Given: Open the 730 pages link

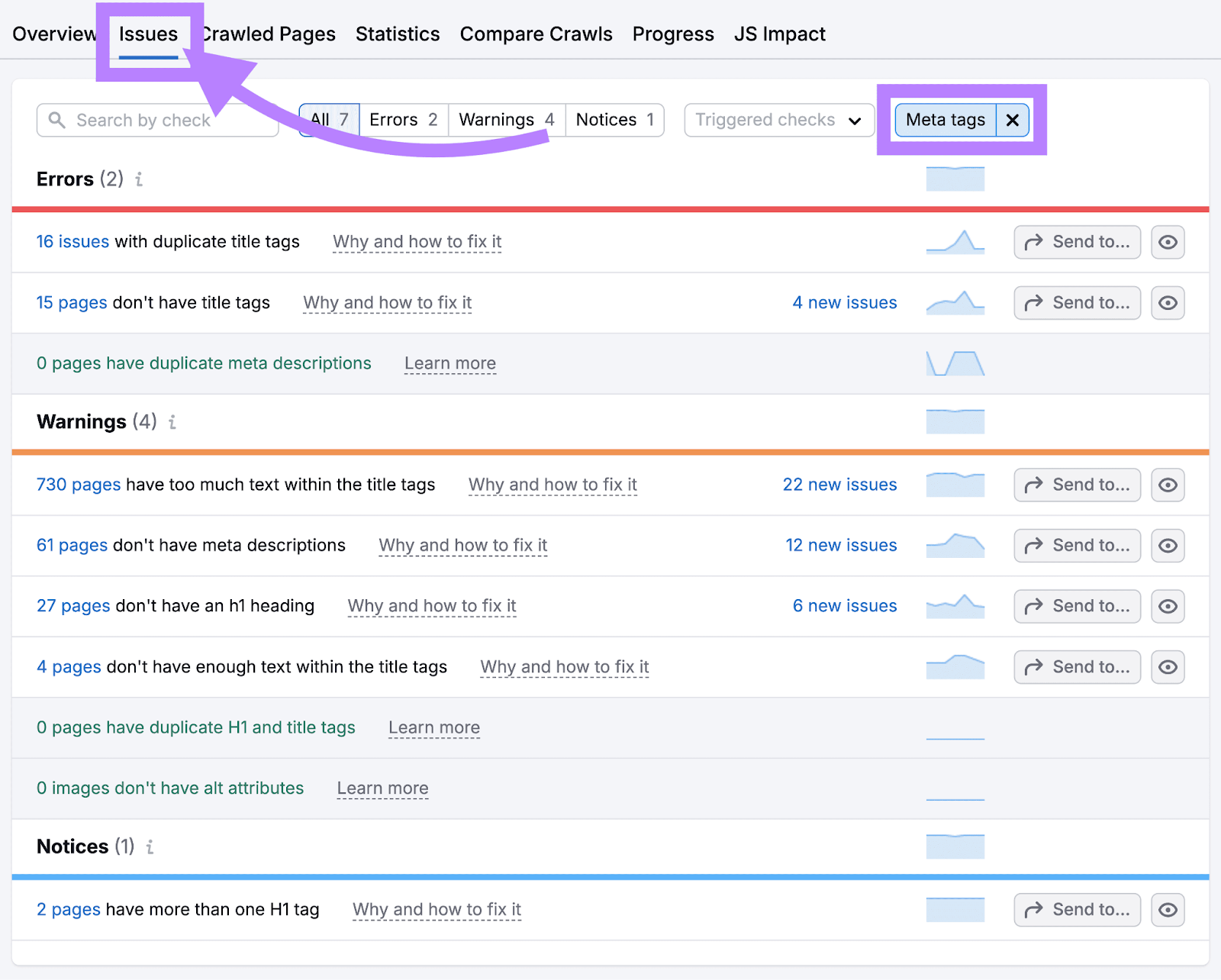Looking at the screenshot, I should [79, 485].
